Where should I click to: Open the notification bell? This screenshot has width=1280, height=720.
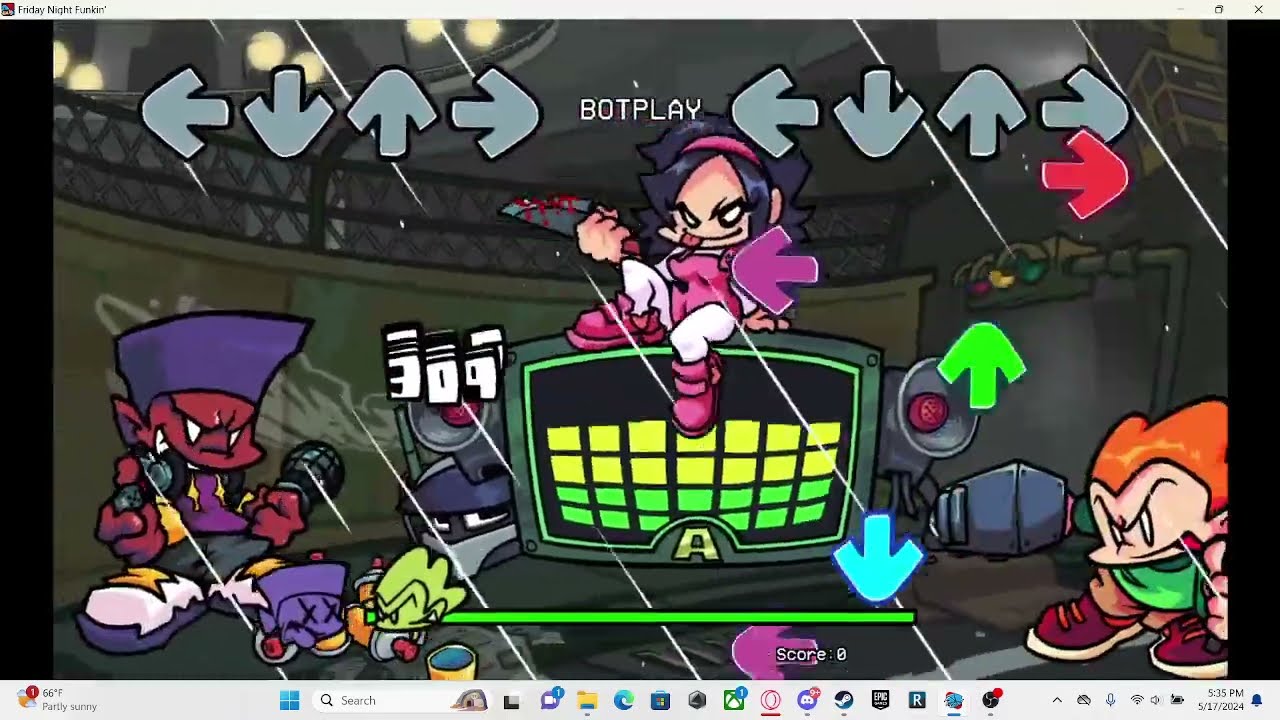click(x=1258, y=700)
